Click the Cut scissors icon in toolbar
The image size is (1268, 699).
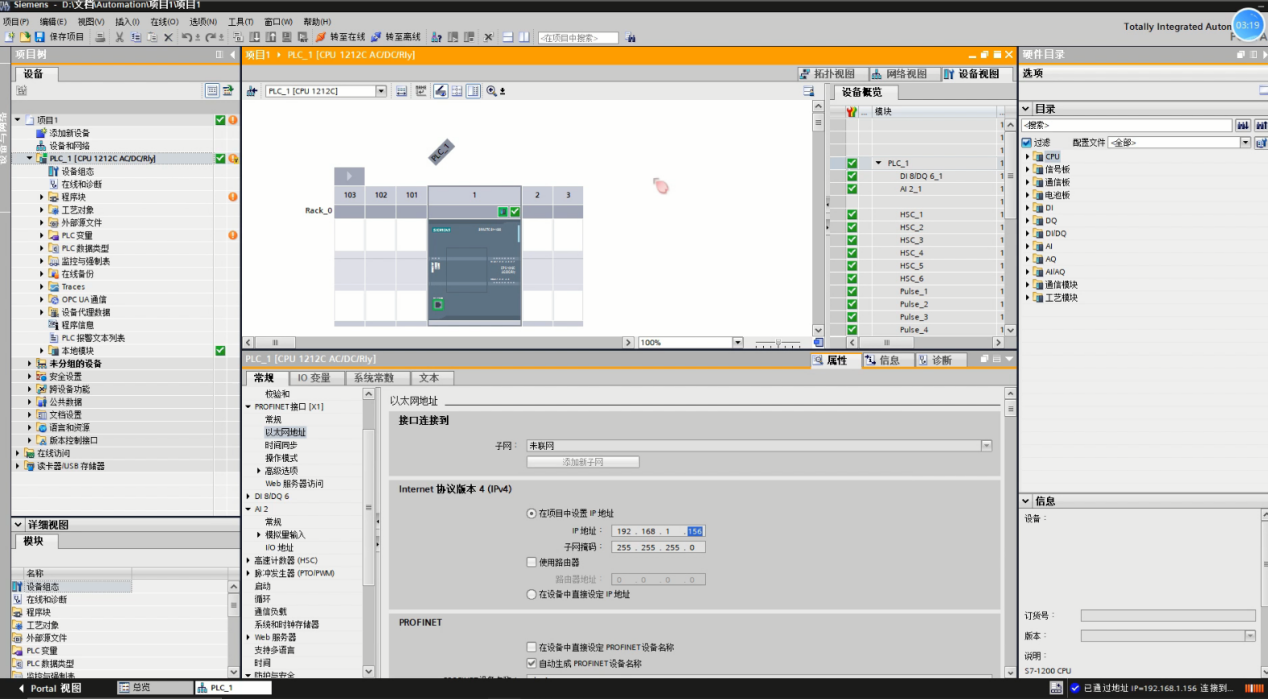click(x=119, y=37)
